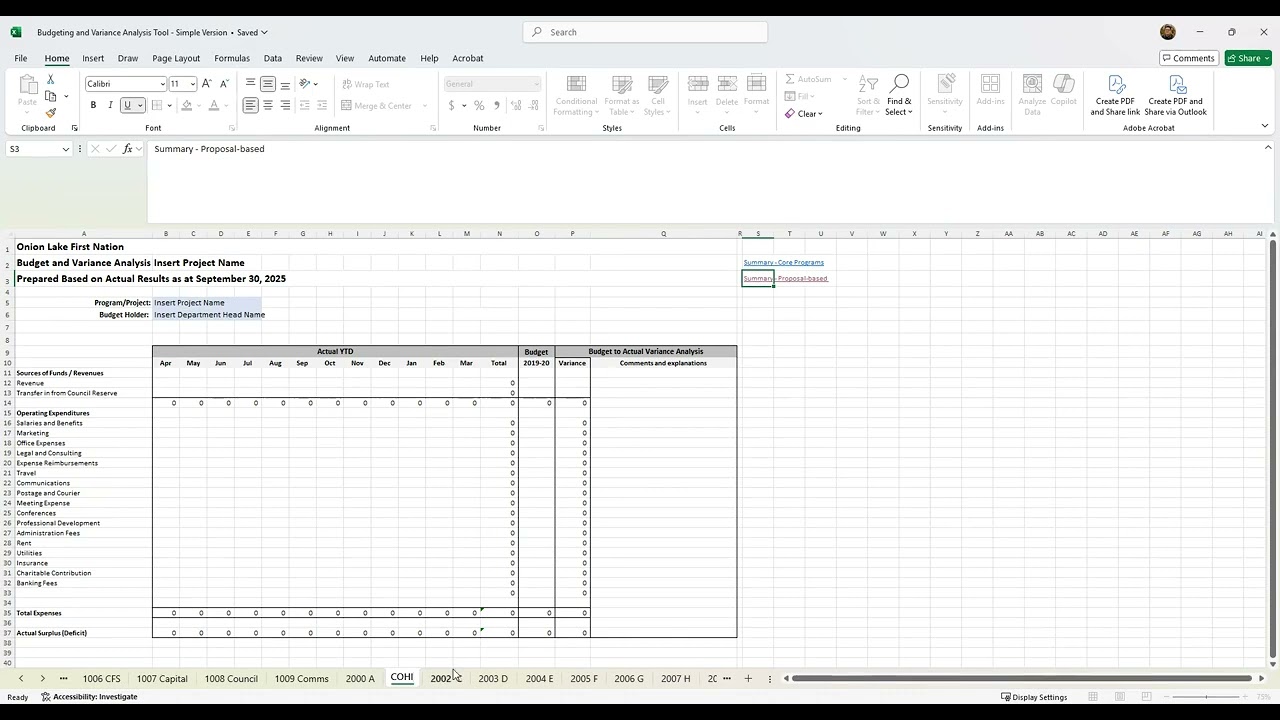The height and width of the screenshot is (720, 1280).
Task: Click Accessibility: Investigate in status bar
Action: point(89,697)
